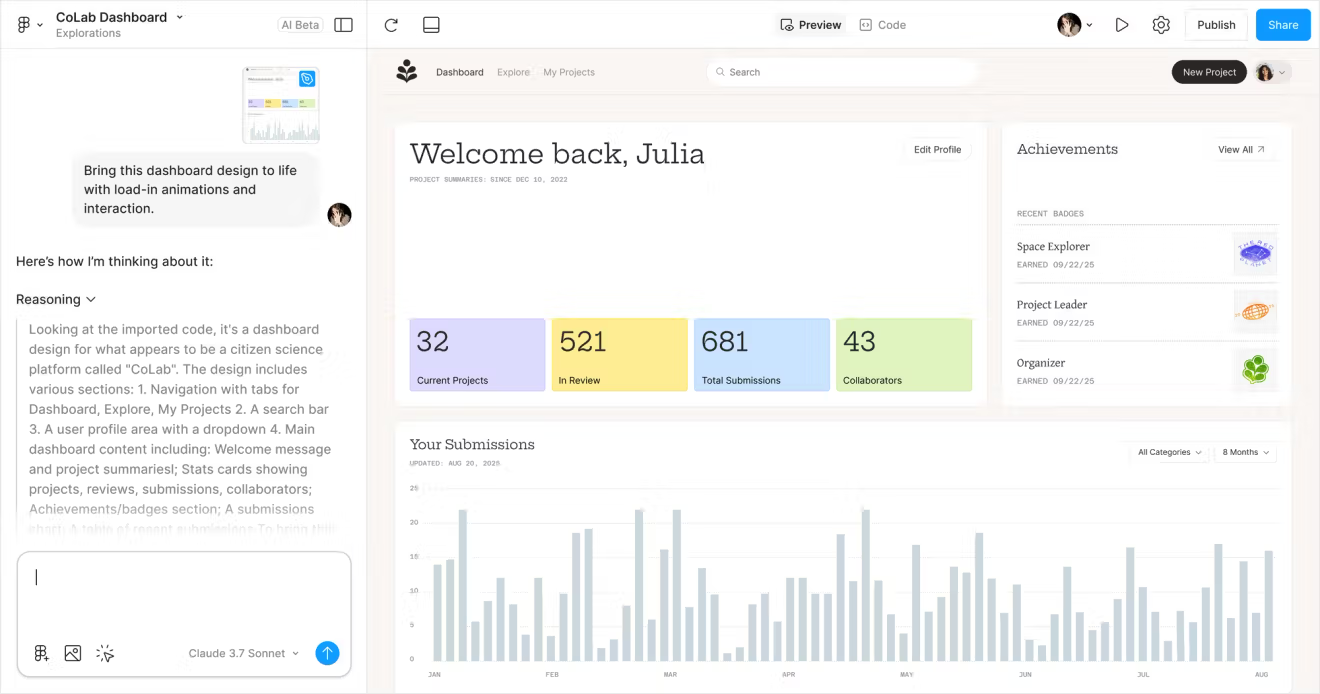Click the CoLab leaf logo
This screenshot has width=1320, height=694.
click(407, 71)
